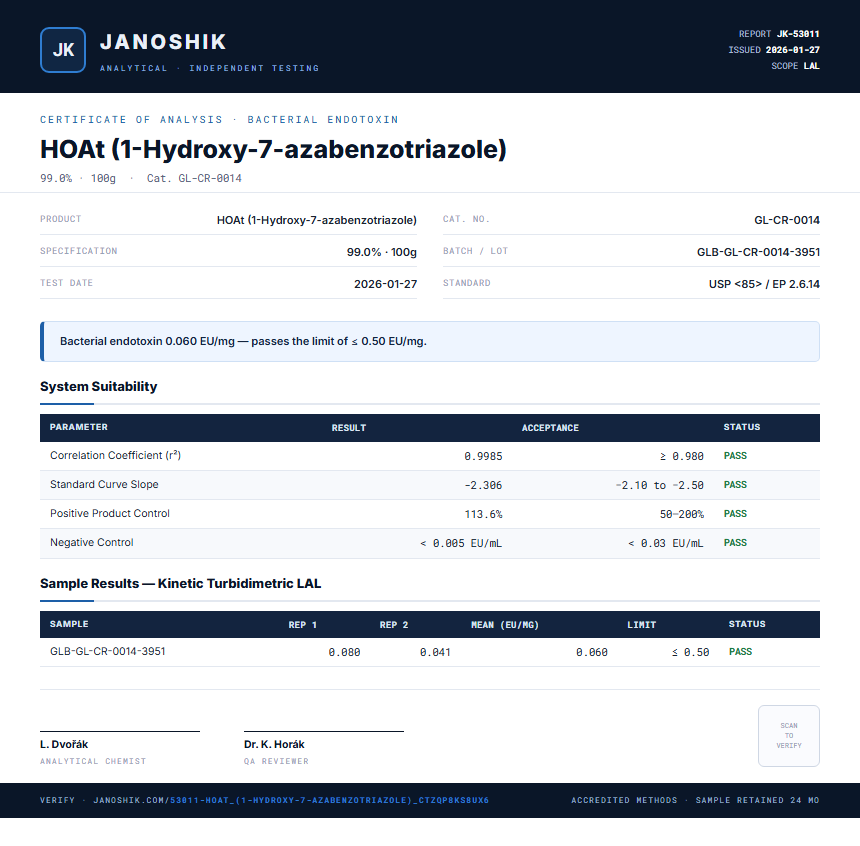Select the correlation result 0.9985

[x=483, y=456]
